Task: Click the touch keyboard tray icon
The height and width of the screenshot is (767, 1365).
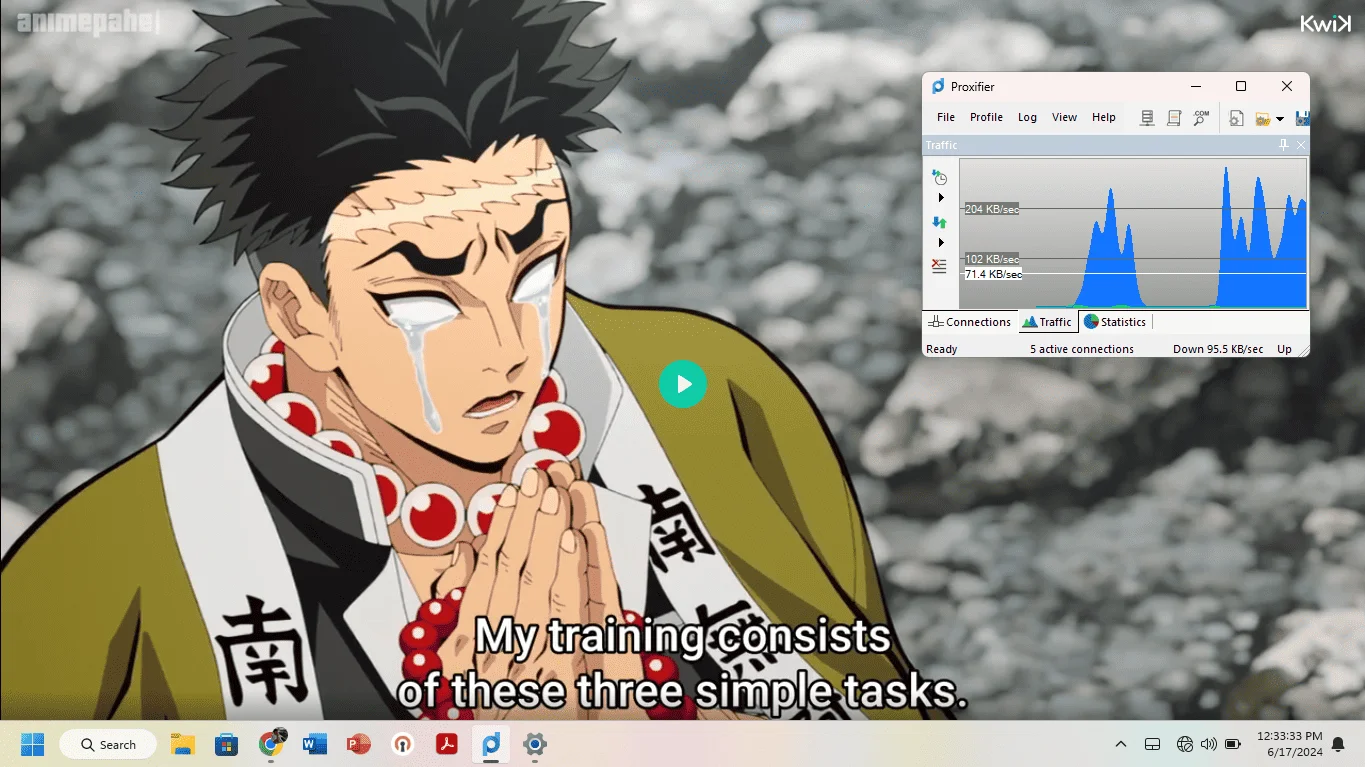Action: click(1152, 744)
